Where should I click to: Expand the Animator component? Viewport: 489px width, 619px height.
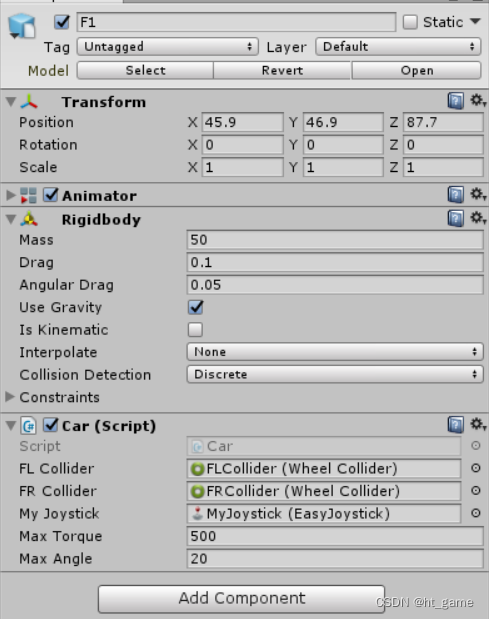click(11, 195)
